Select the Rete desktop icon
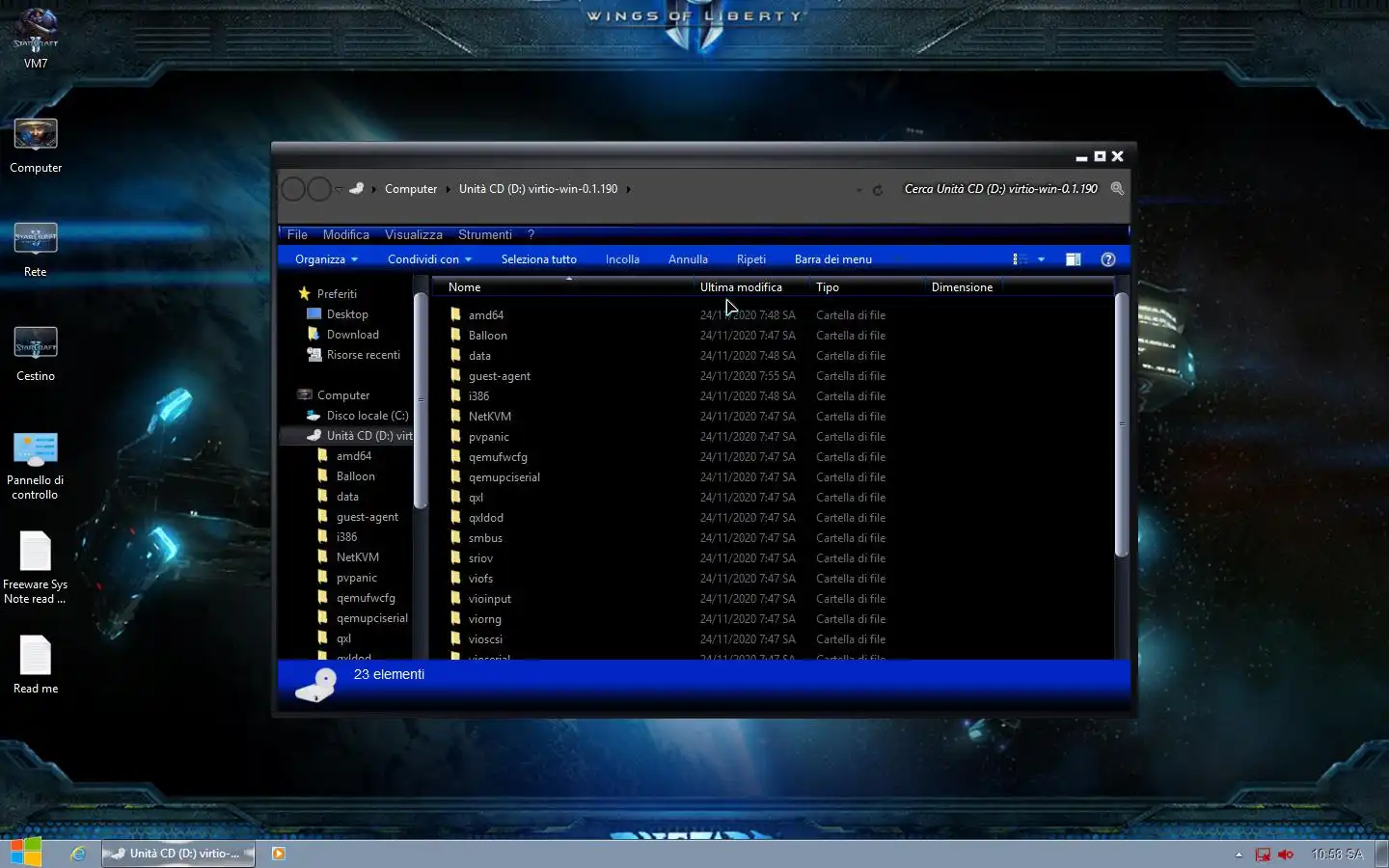Screen dimensions: 1389x868 coord(36,249)
